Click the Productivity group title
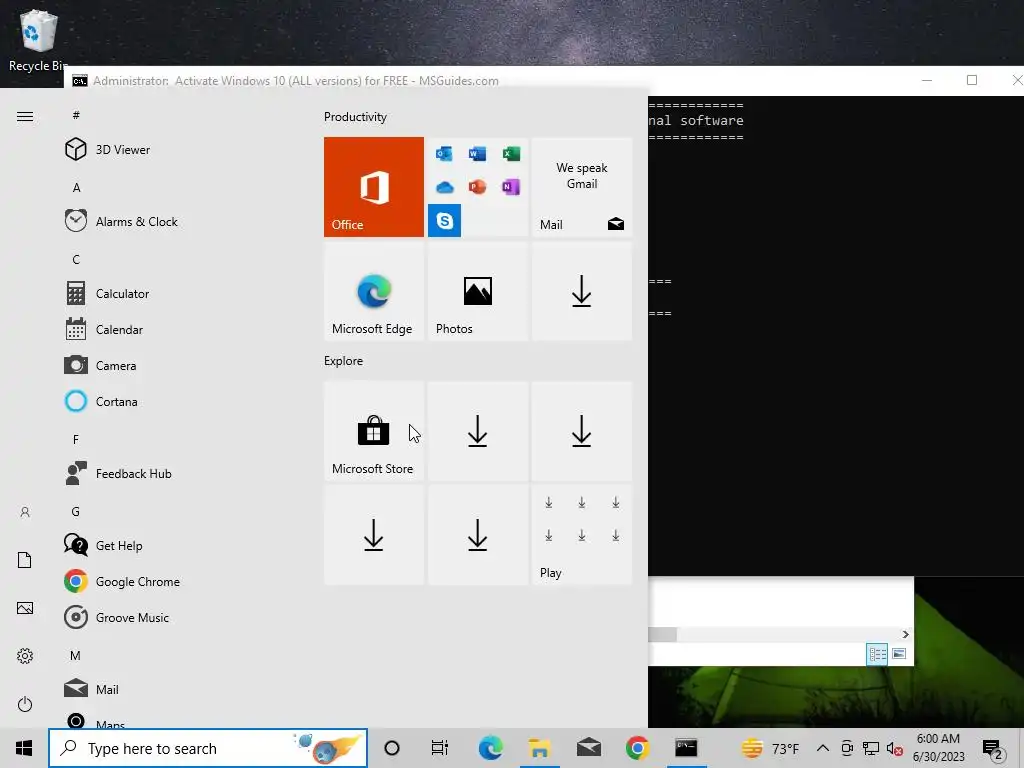Viewport: 1024px width, 768px height. [355, 117]
